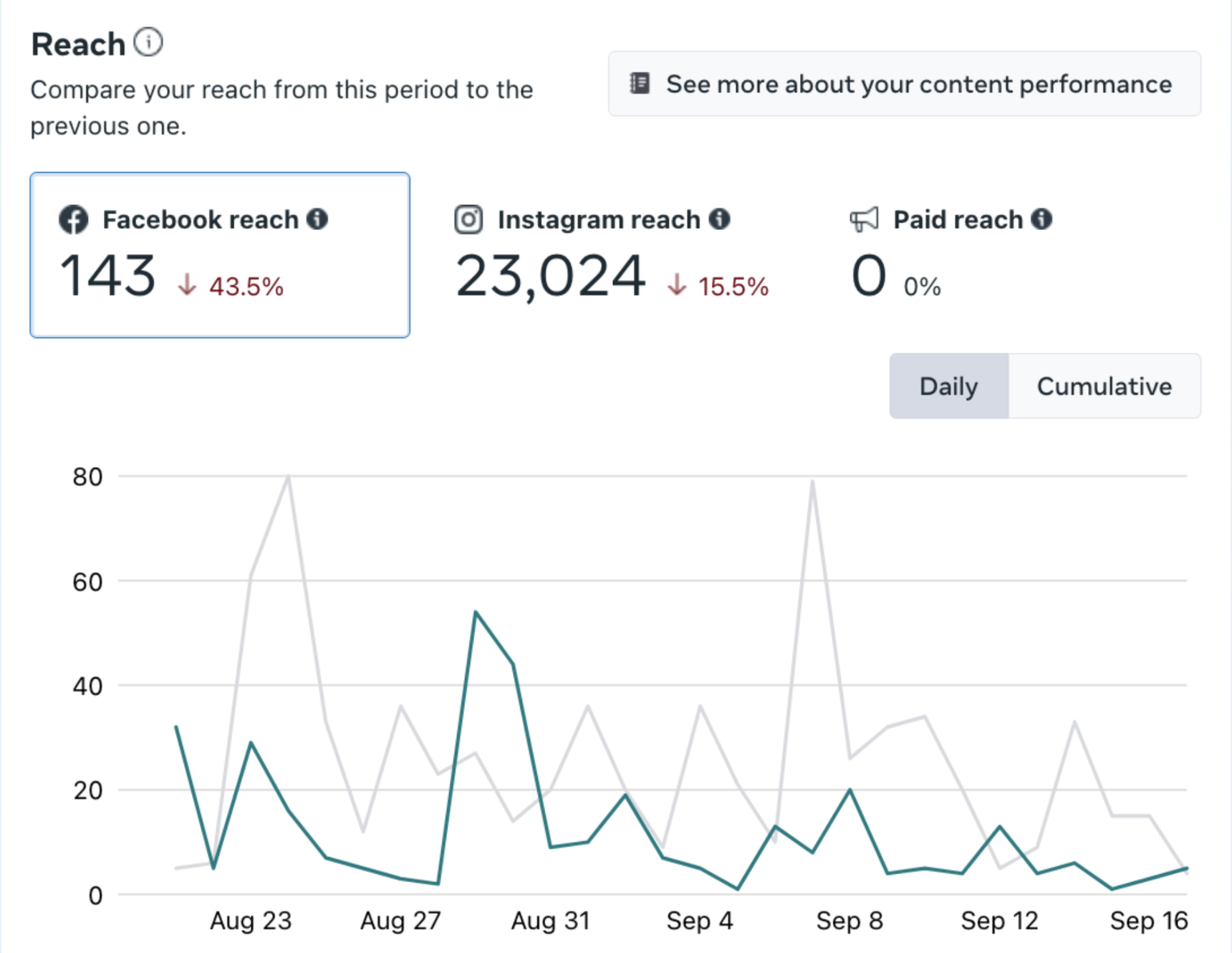Click the chart peak above Sep 8
The height and width of the screenshot is (953, 1232).
click(813, 482)
